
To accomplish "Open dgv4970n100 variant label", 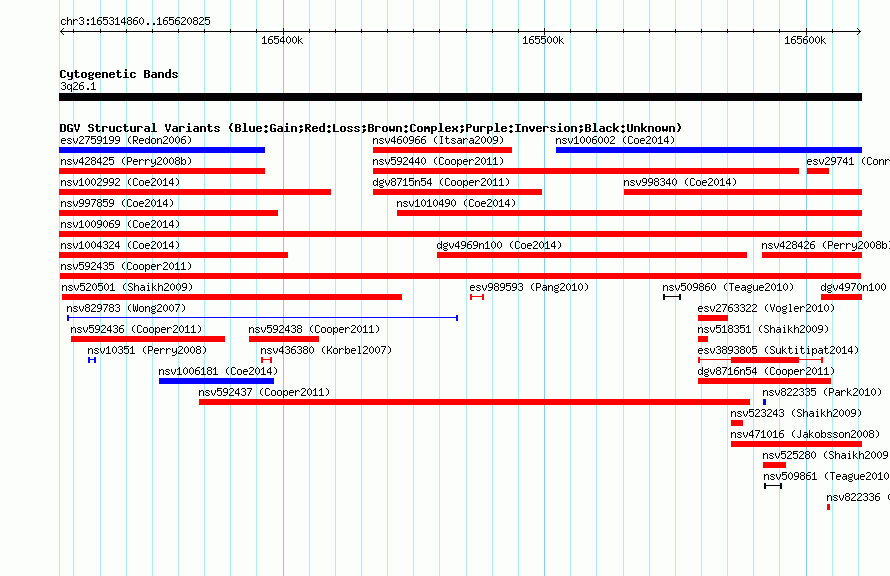I will [x=853, y=287].
